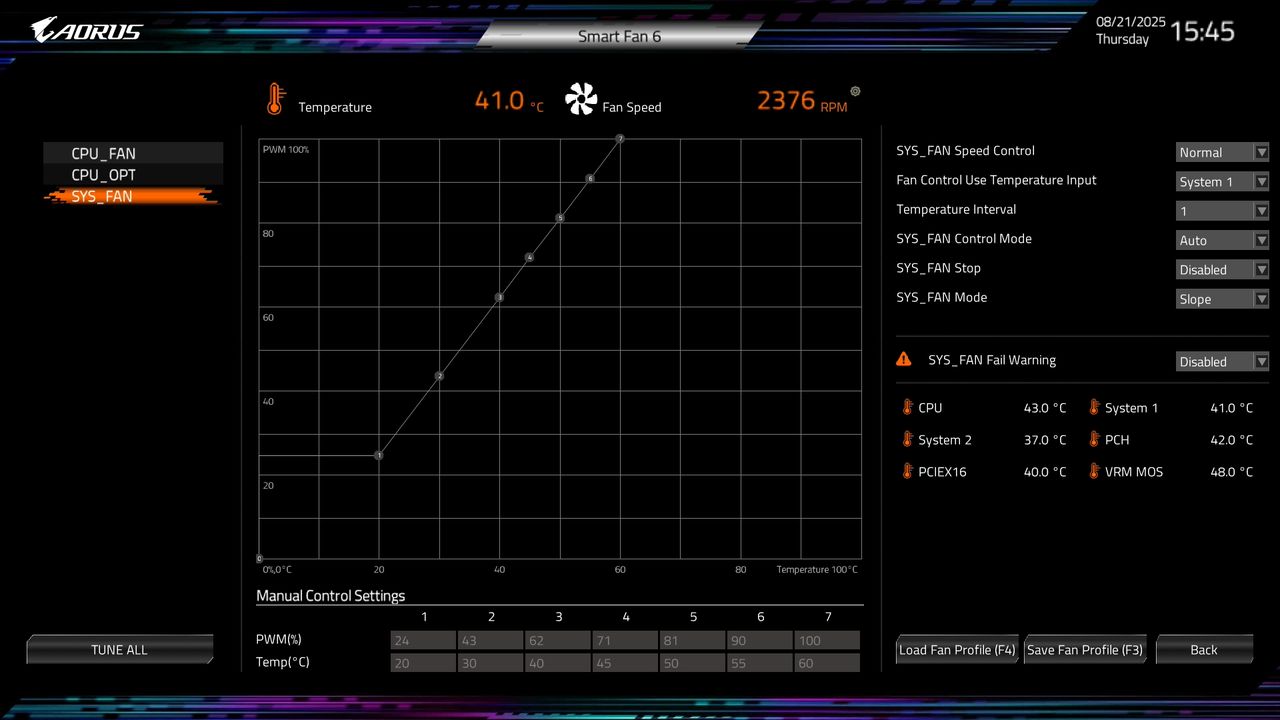Click the warning triangle beside SYS_FAN Fail Warning

click(x=904, y=359)
